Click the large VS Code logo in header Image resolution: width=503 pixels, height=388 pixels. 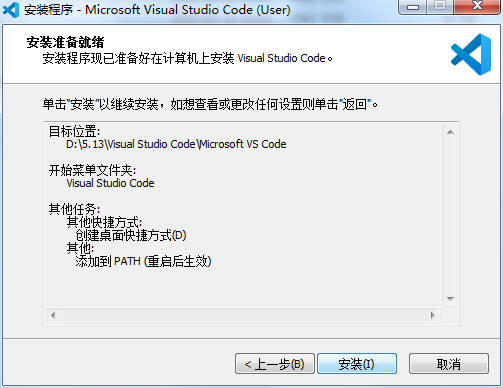coord(471,54)
